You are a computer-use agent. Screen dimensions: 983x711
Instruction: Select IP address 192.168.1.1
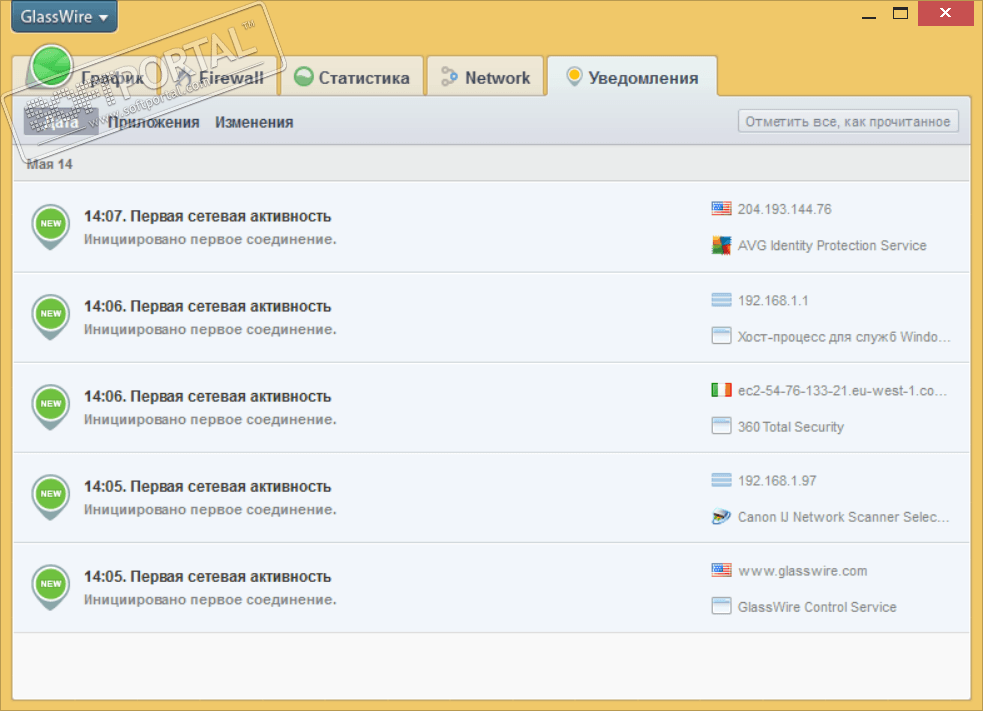tap(773, 301)
